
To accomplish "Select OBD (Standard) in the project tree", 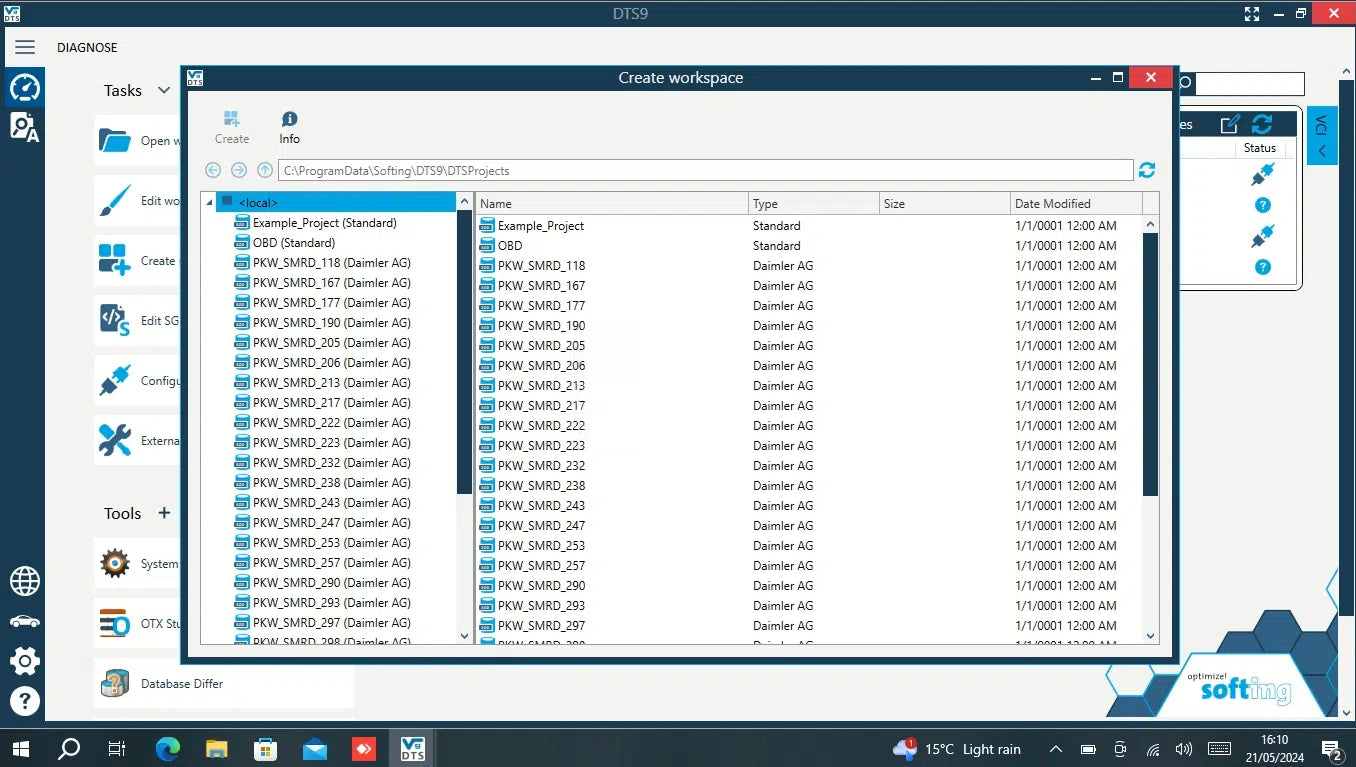I will pos(293,243).
